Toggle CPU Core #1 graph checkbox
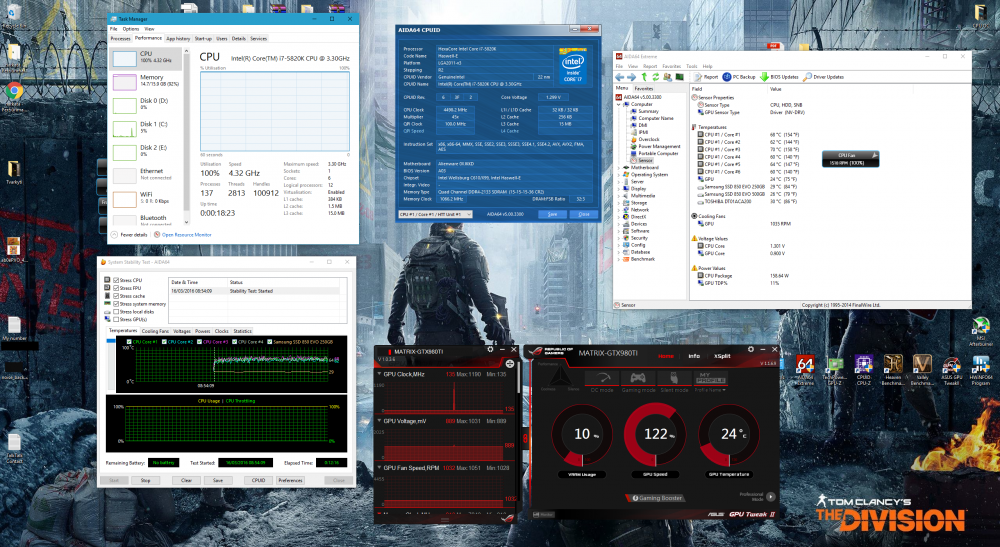 [129, 342]
